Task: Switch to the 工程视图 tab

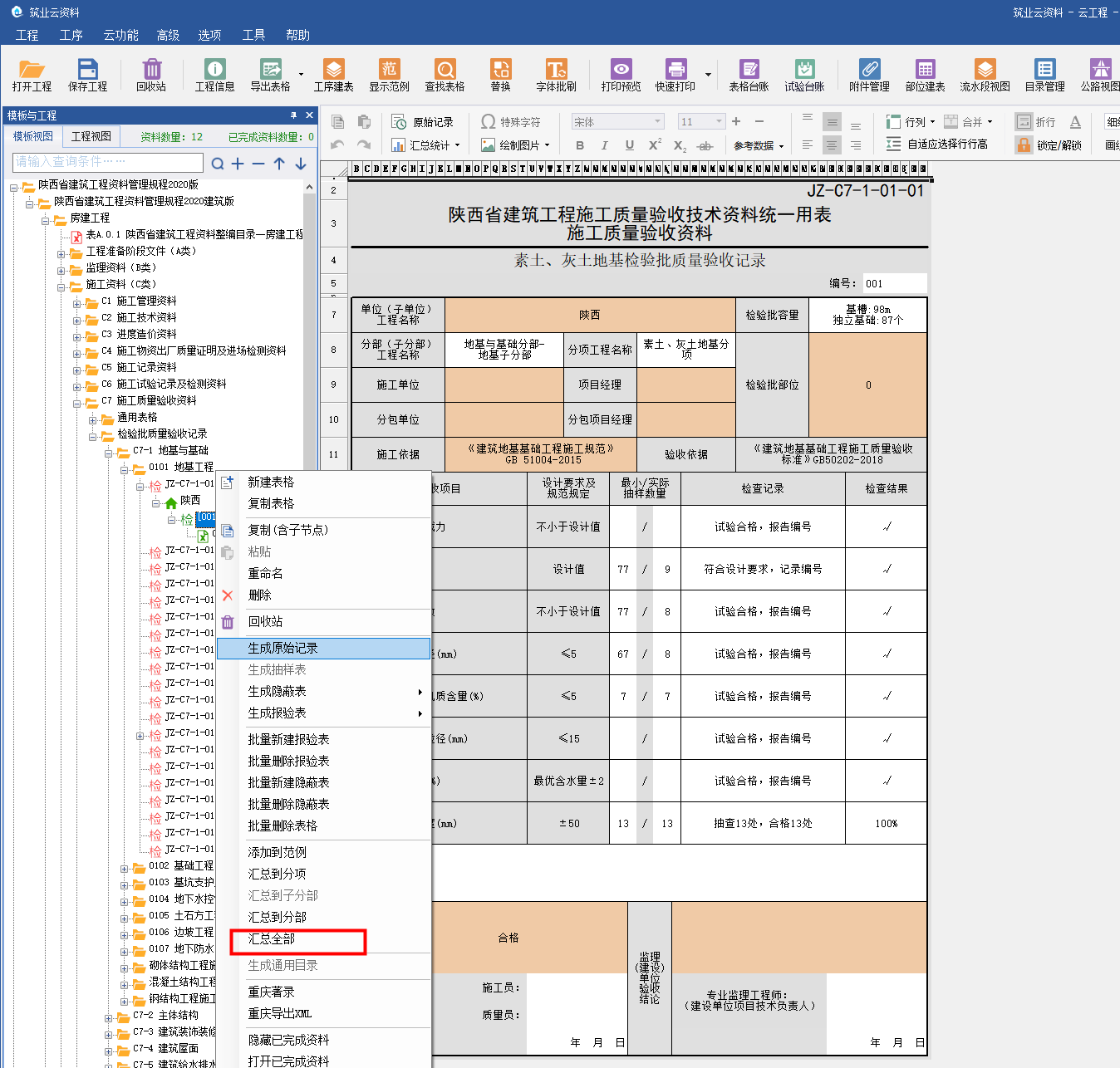Action: pos(91,136)
